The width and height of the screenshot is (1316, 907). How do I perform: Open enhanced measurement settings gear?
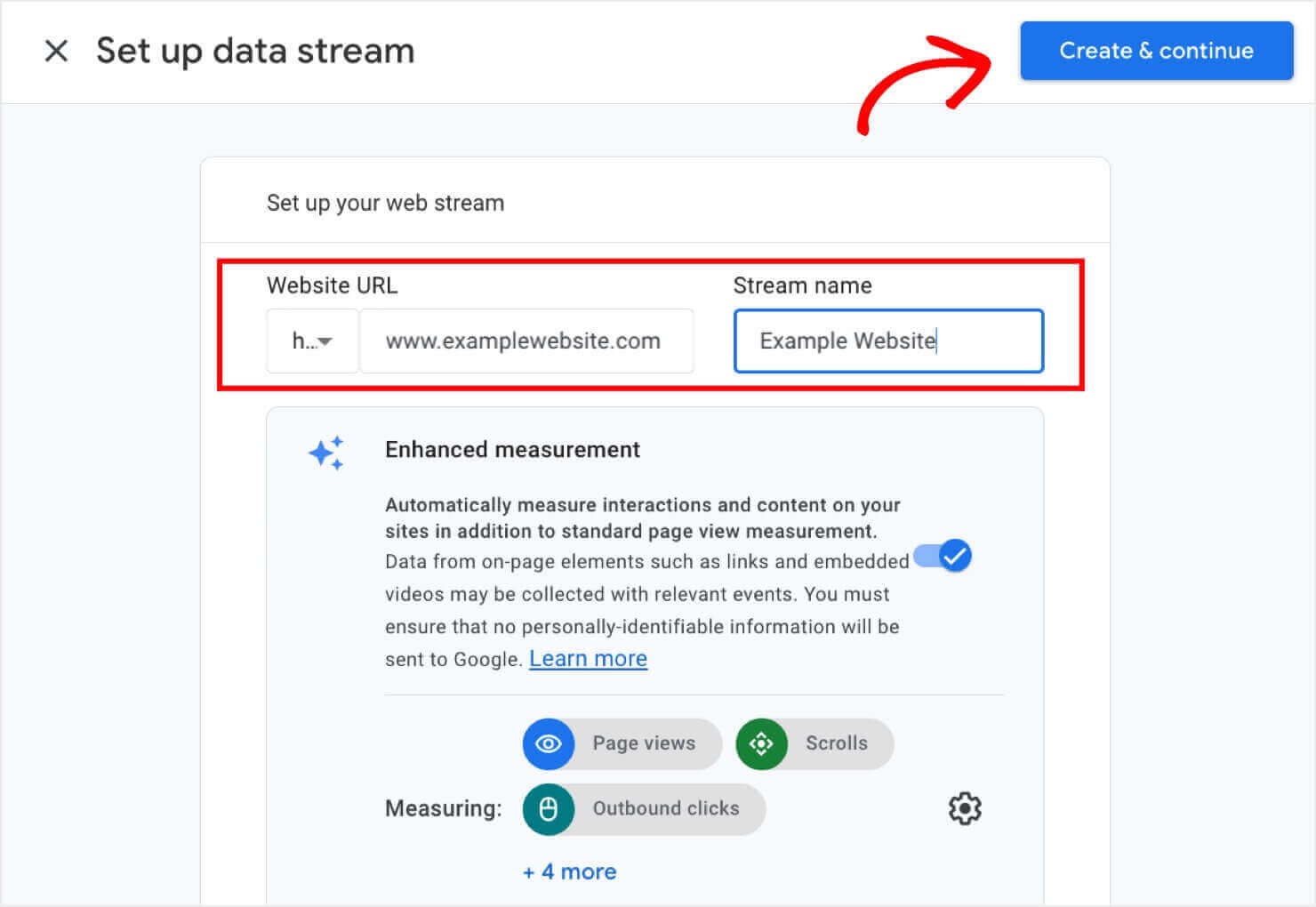965,808
